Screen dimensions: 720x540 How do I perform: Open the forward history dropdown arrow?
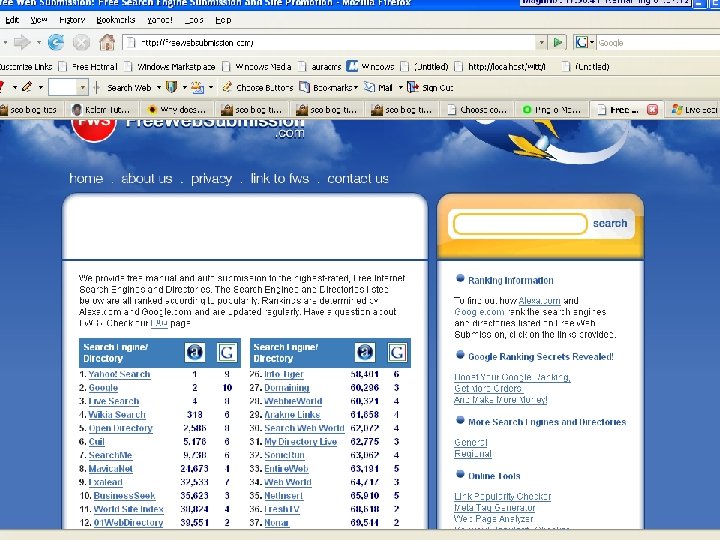[39, 43]
